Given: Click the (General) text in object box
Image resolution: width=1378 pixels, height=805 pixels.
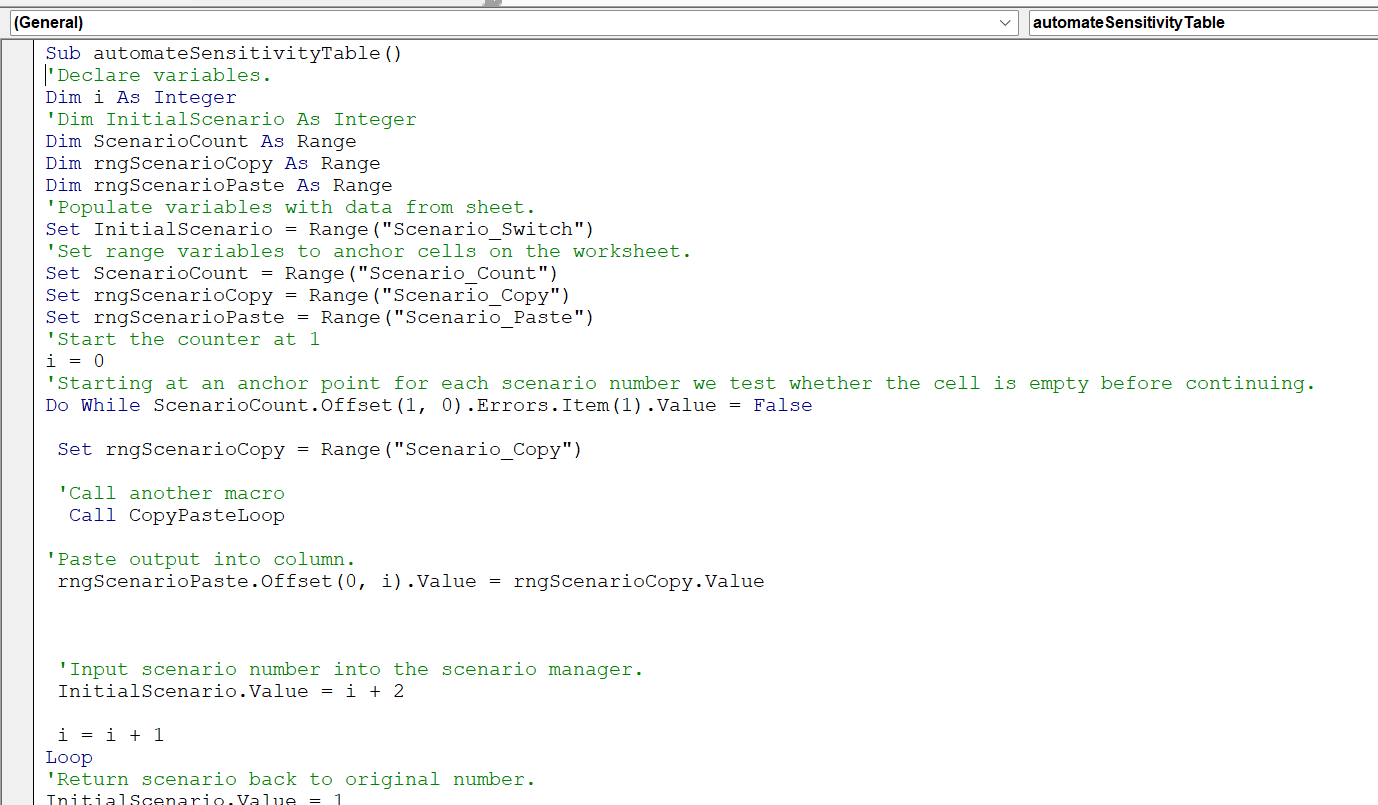Looking at the screenshot, I should 48,22.
